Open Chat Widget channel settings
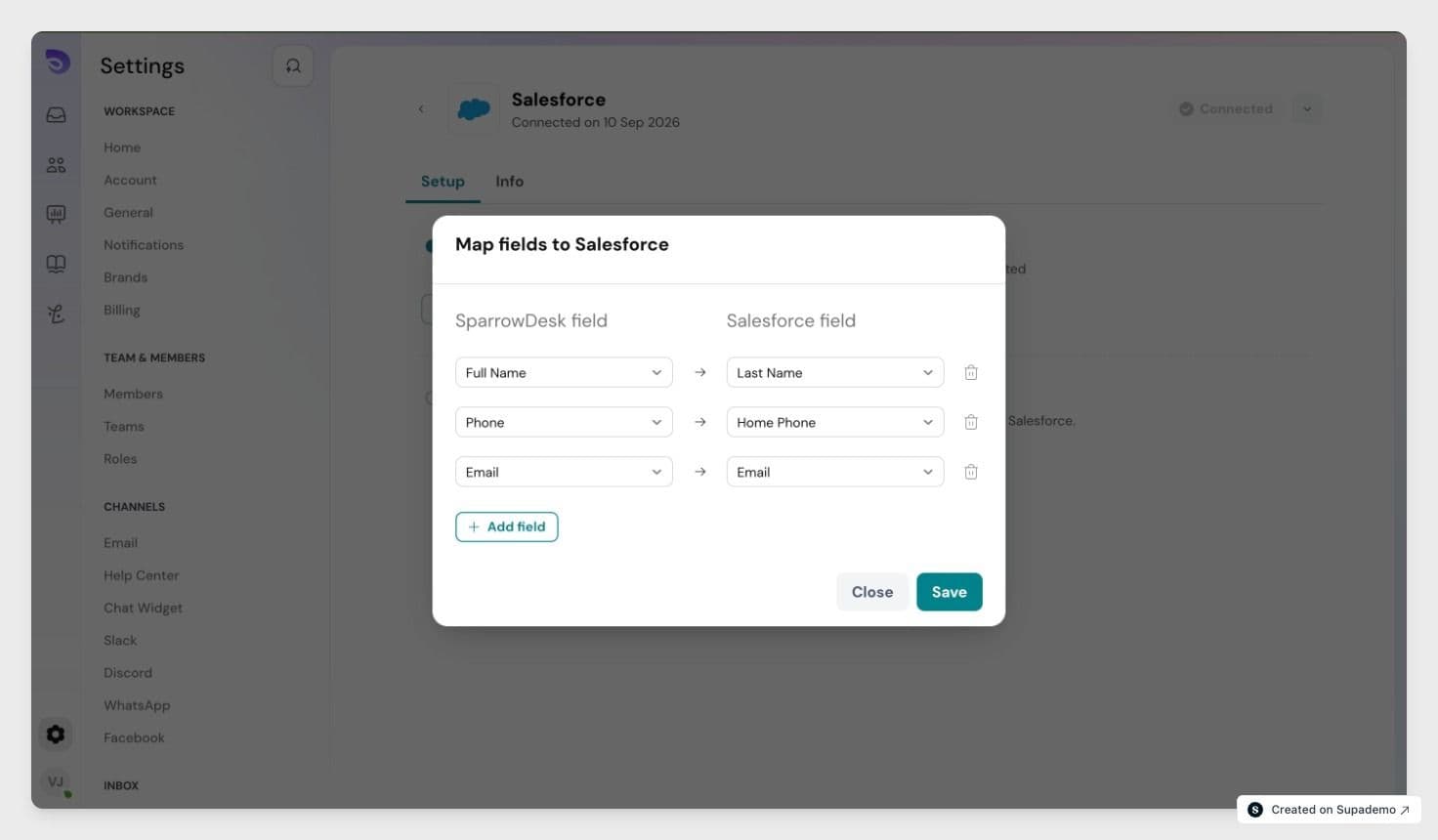 point(144,608)
